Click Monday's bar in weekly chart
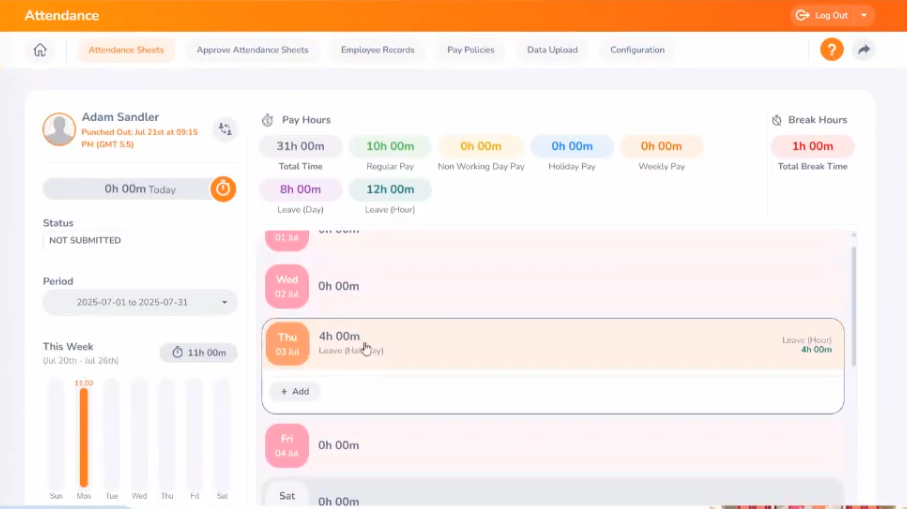This screenshot has width=907, height=509. click(x=84, y=436)
